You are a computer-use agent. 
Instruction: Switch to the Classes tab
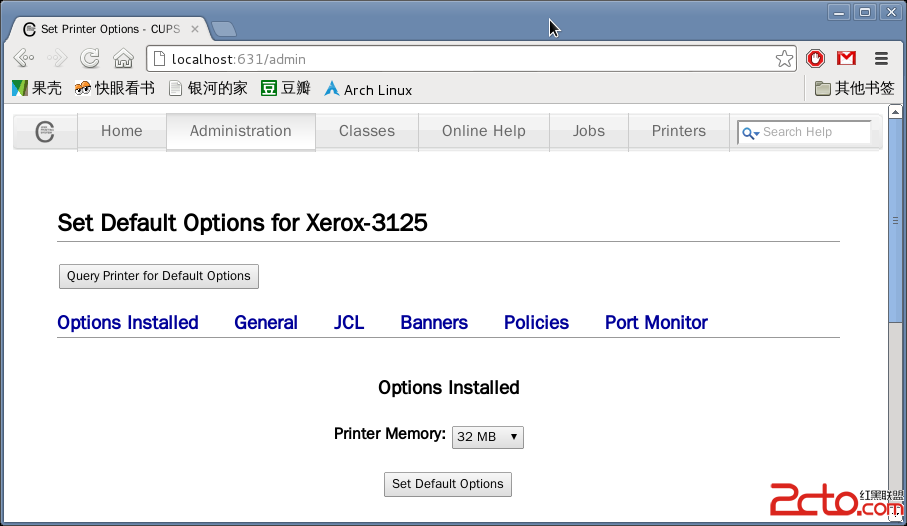(x=367, y=131)
